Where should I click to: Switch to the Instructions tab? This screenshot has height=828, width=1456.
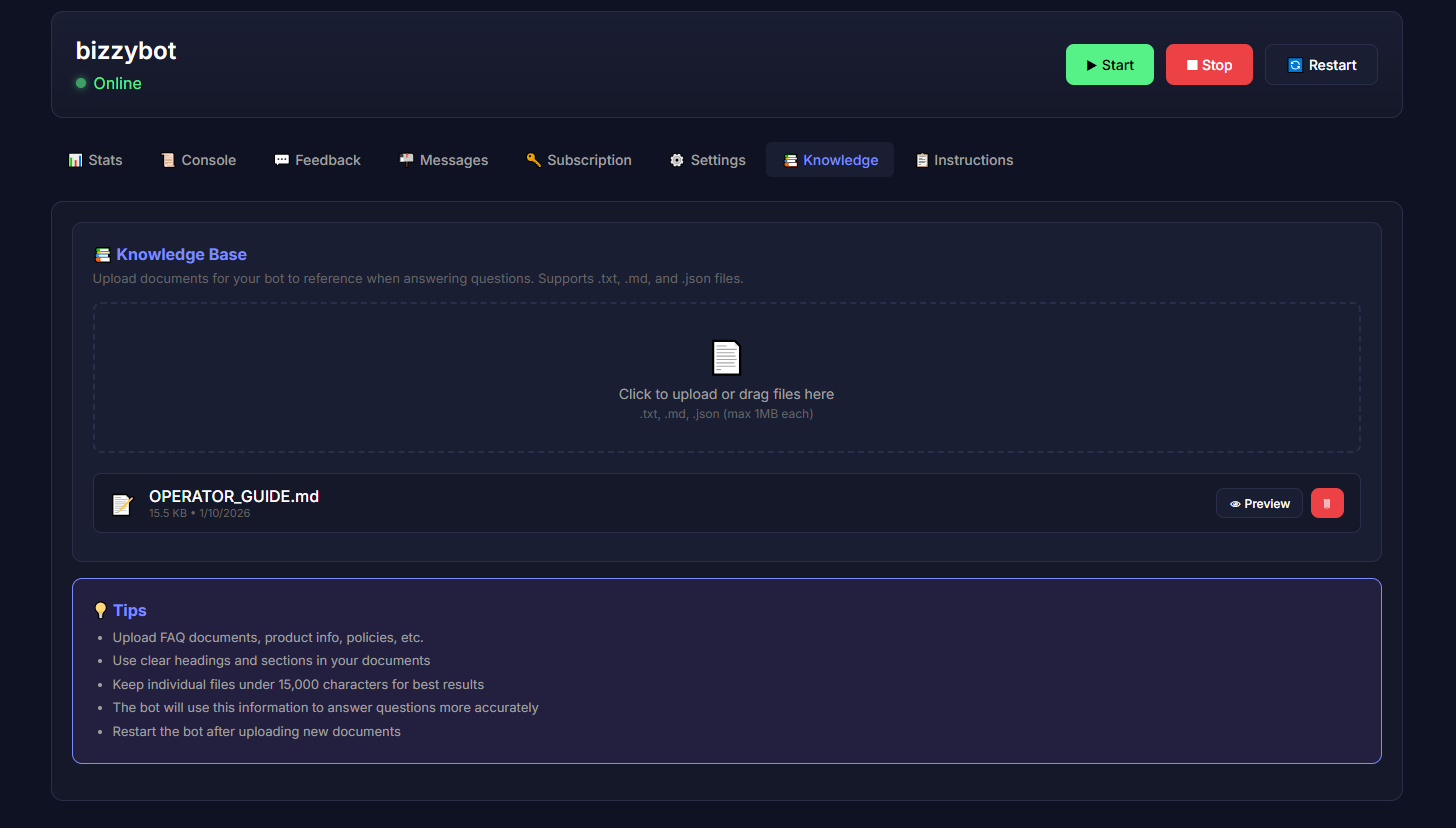tap(964, 160)
